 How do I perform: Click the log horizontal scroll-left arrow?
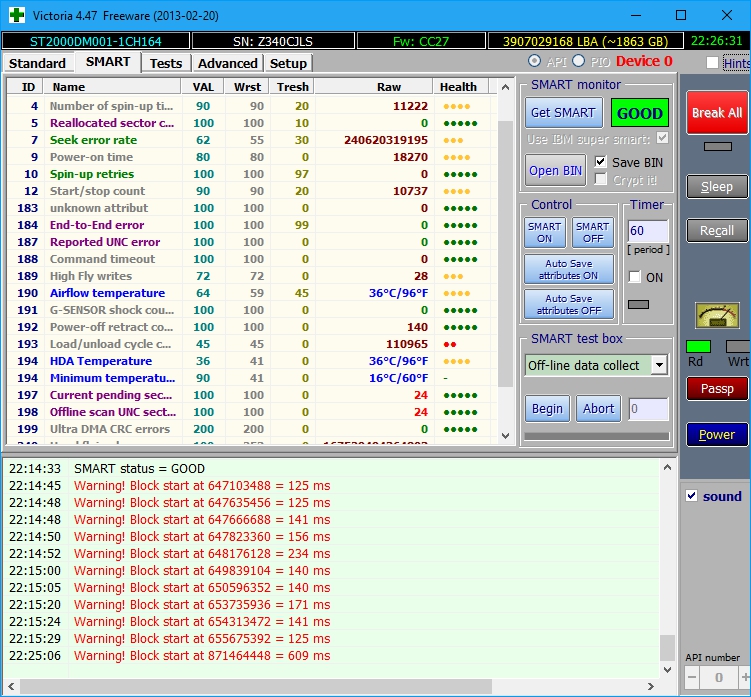(11, 686)
